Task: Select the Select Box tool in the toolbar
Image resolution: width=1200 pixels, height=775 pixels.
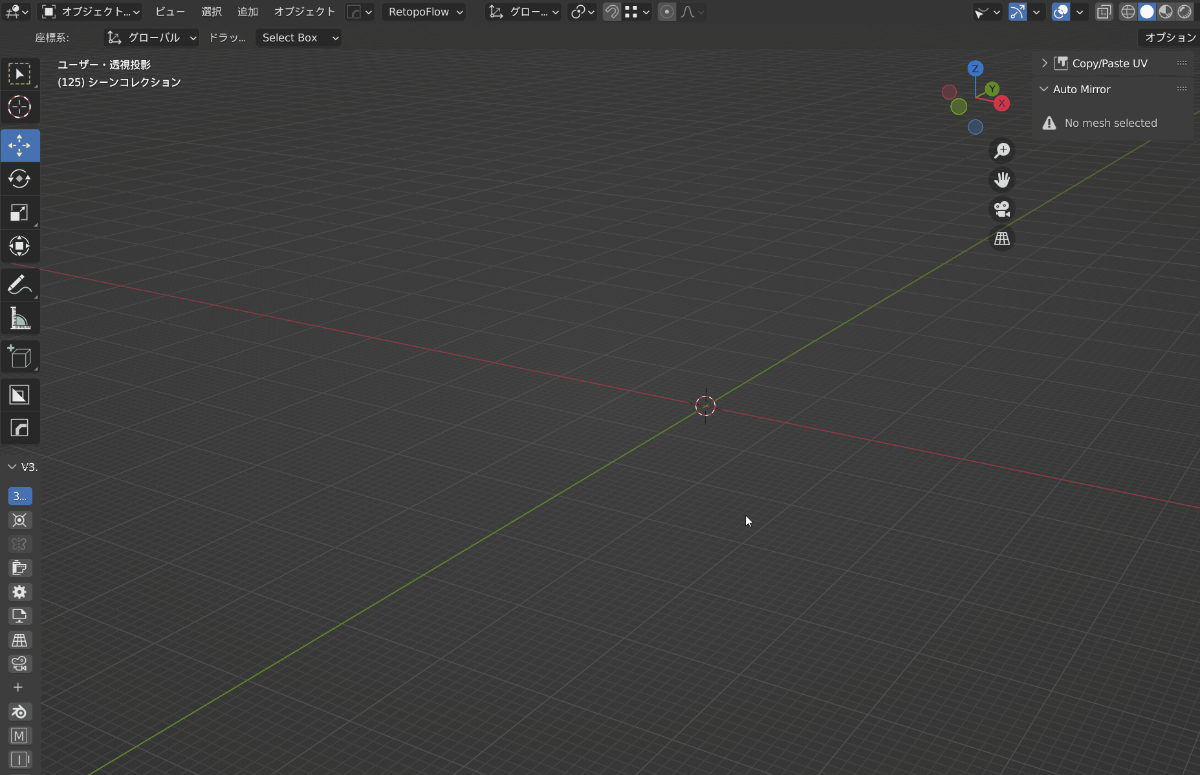Action: [x=20, y=74]
